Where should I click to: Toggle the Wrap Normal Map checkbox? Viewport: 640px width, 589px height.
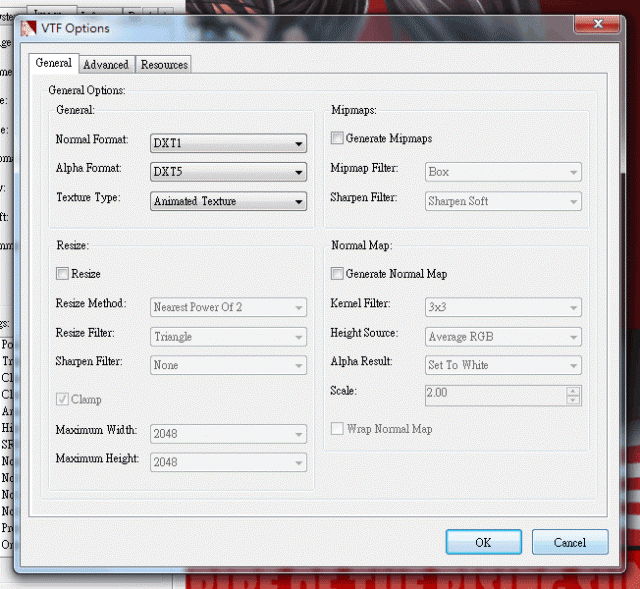coord(337,429)
